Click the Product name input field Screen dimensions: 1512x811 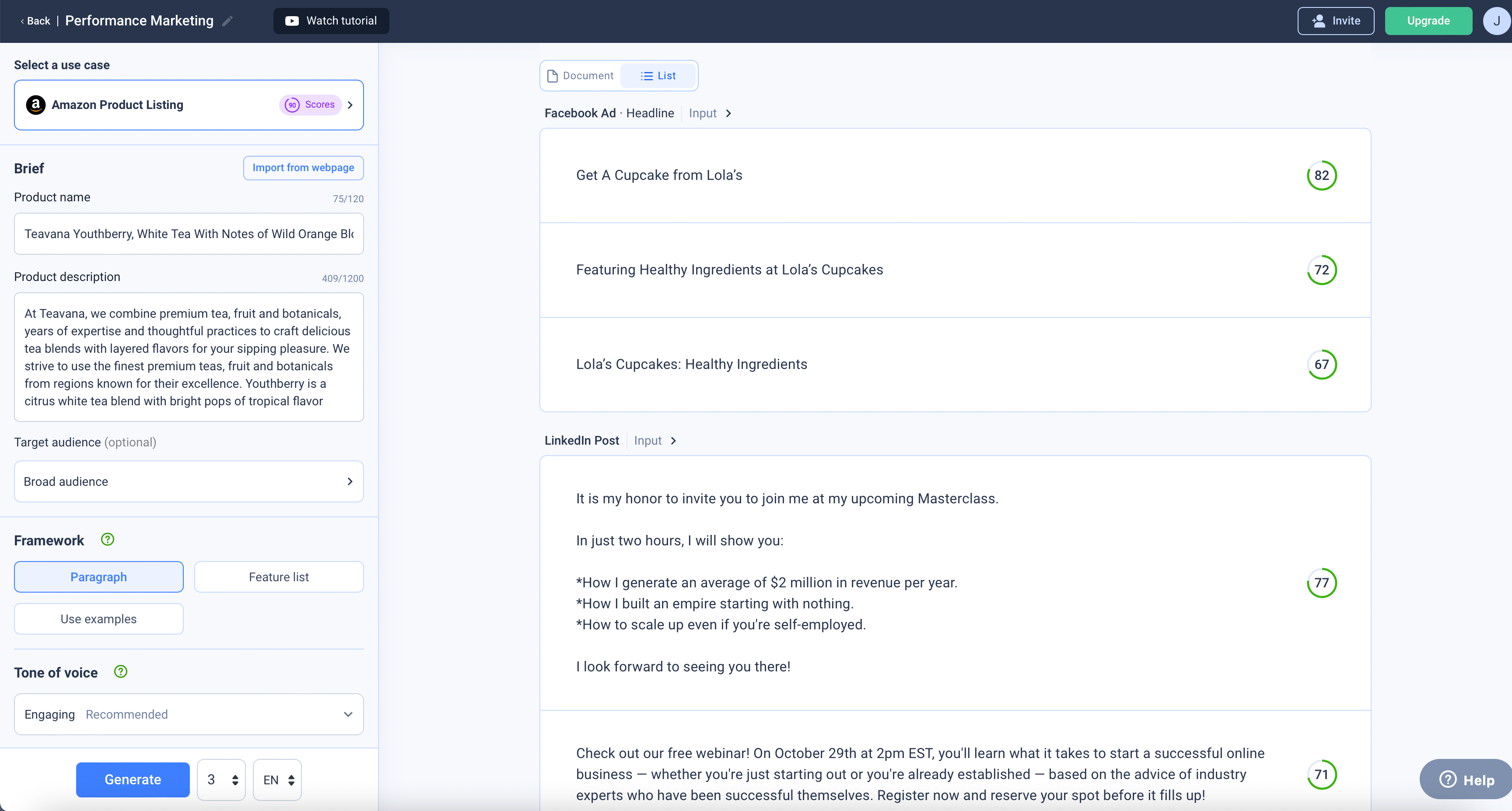pyautogui.click(x=189, y=233)
